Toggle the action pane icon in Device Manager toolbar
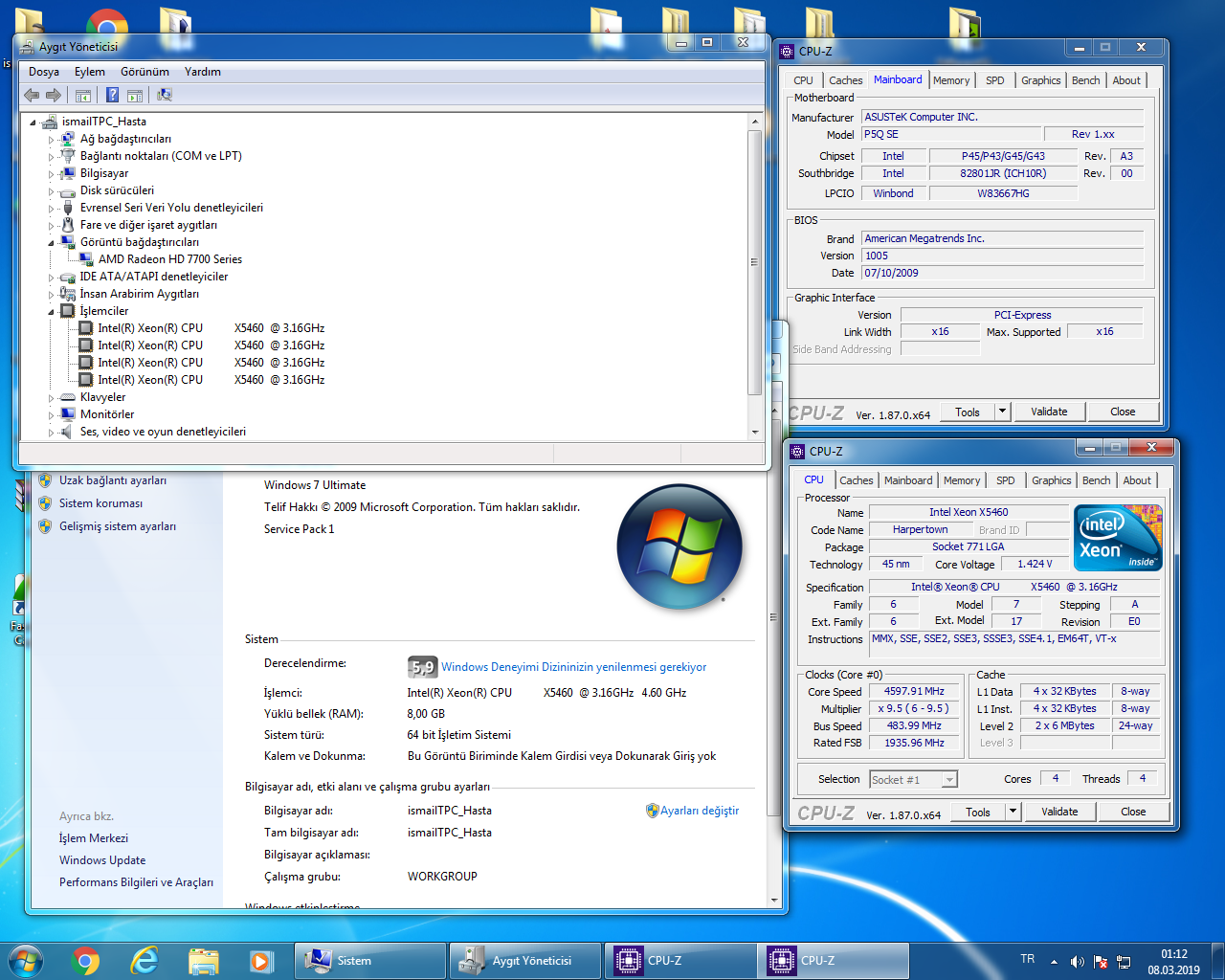Screen dimensions: 1225x980 tap(135, 95)
